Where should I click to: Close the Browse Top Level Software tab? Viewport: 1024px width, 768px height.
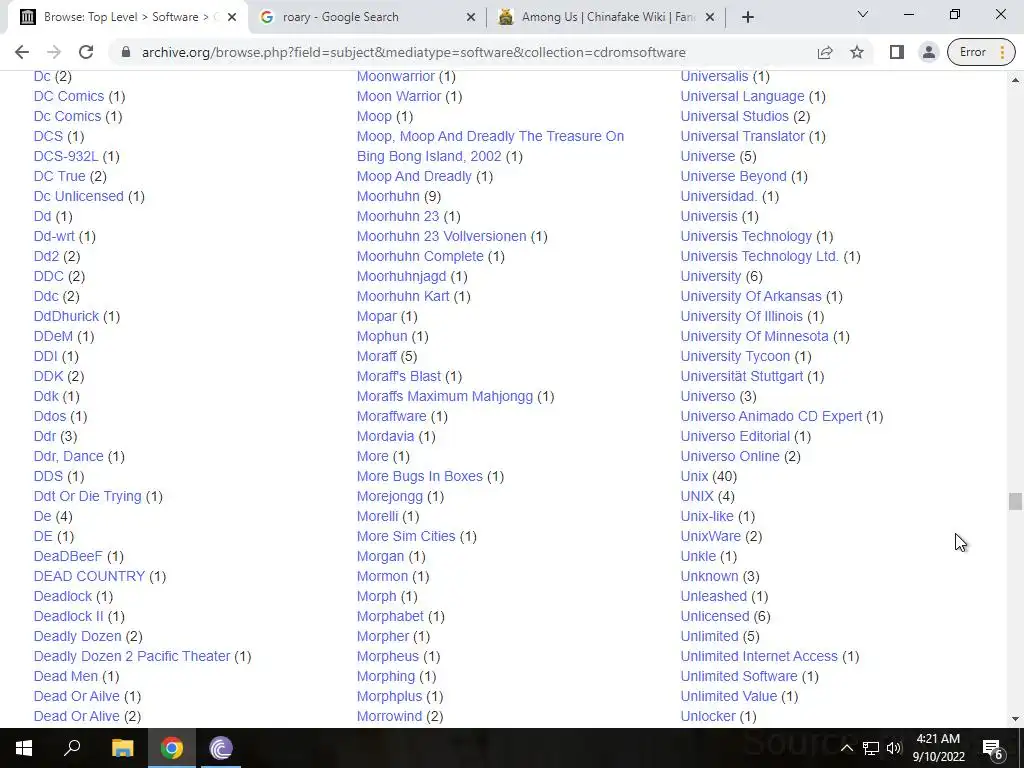(232, 18)
